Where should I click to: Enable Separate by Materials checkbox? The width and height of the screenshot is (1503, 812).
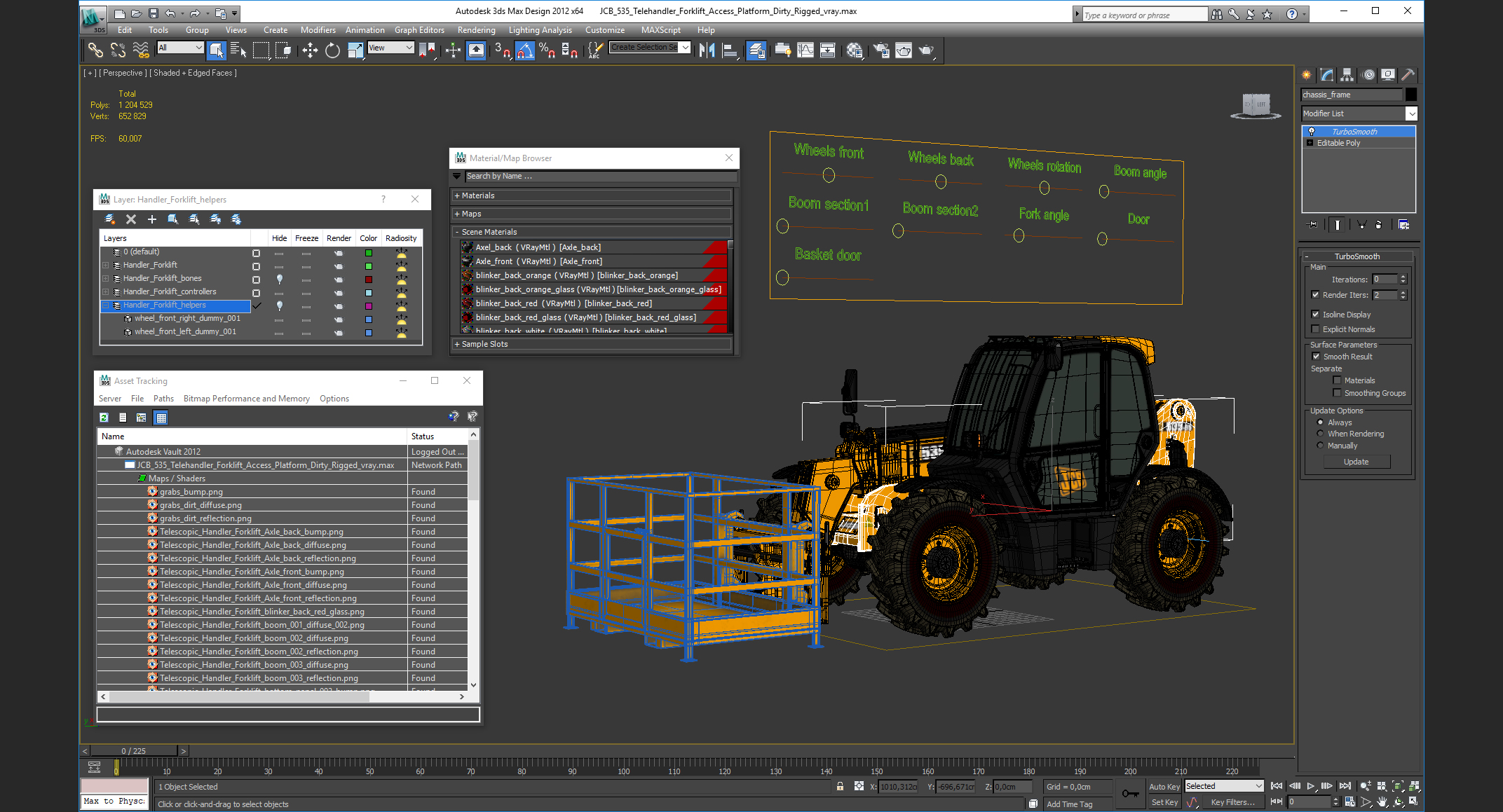[1338, 380]
